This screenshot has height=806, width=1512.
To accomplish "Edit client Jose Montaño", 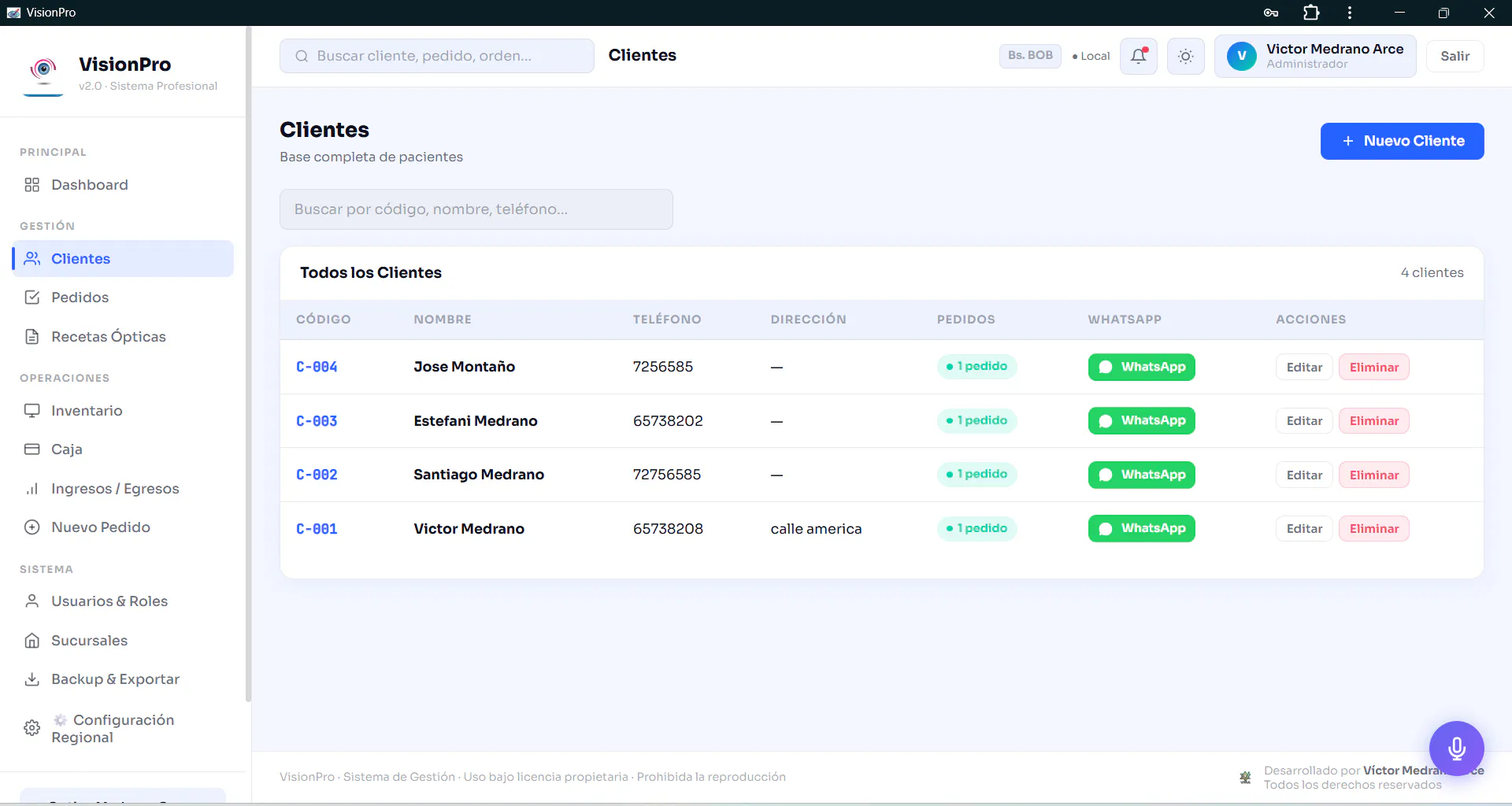I will tap(1304, 367).
